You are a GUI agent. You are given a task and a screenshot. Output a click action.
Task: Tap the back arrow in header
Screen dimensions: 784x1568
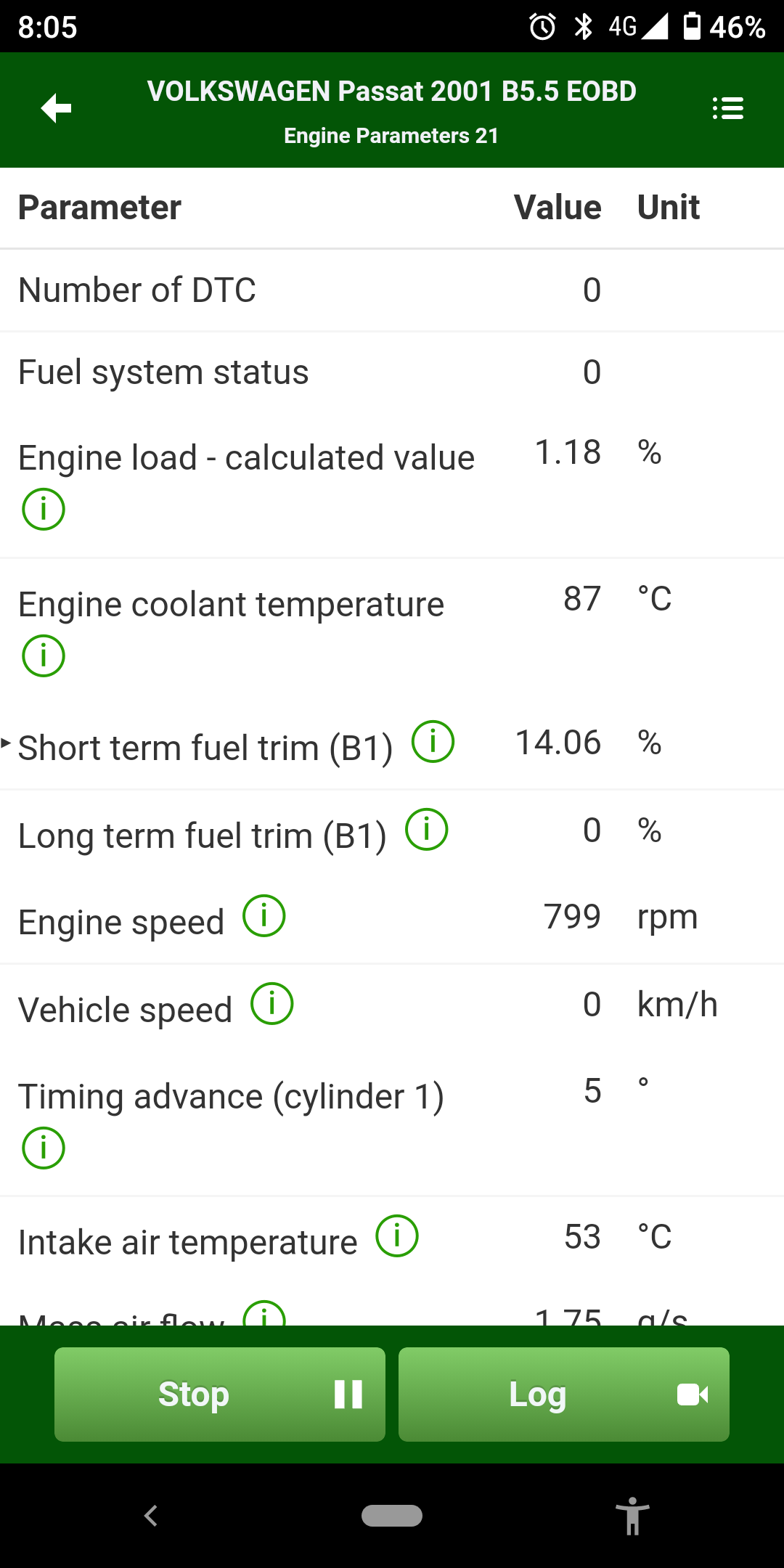[x=56, y=109]
